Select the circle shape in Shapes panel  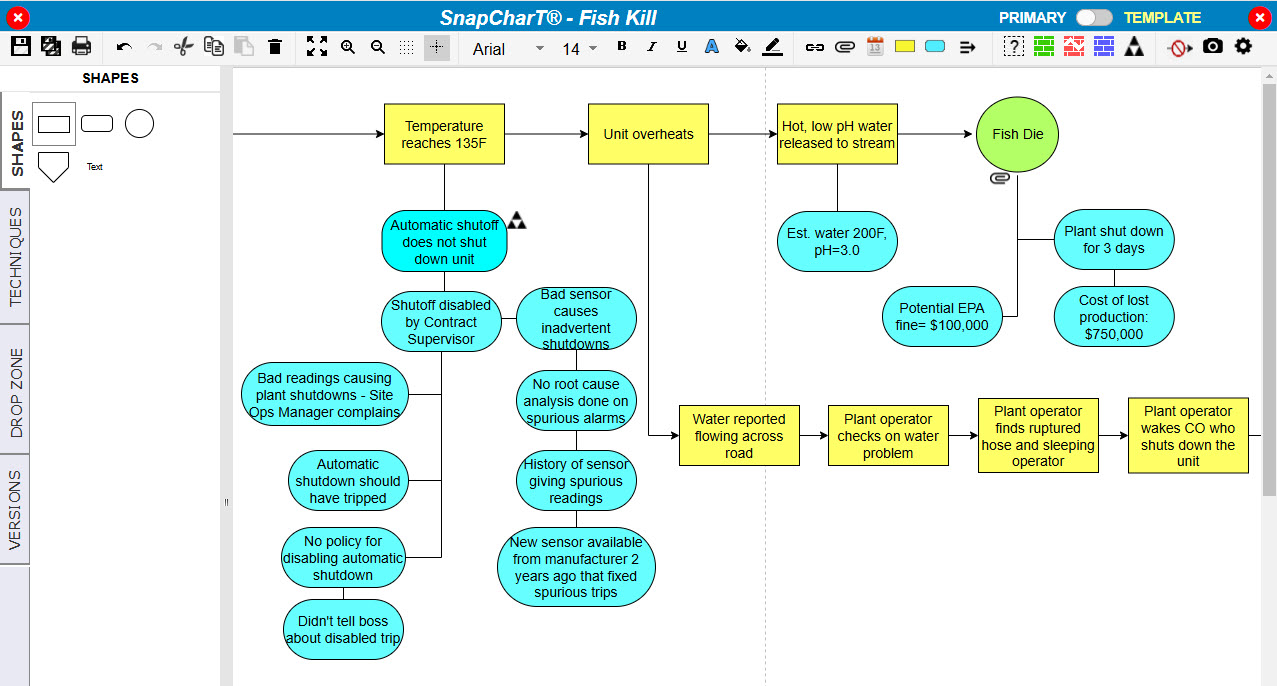(139, 124)
